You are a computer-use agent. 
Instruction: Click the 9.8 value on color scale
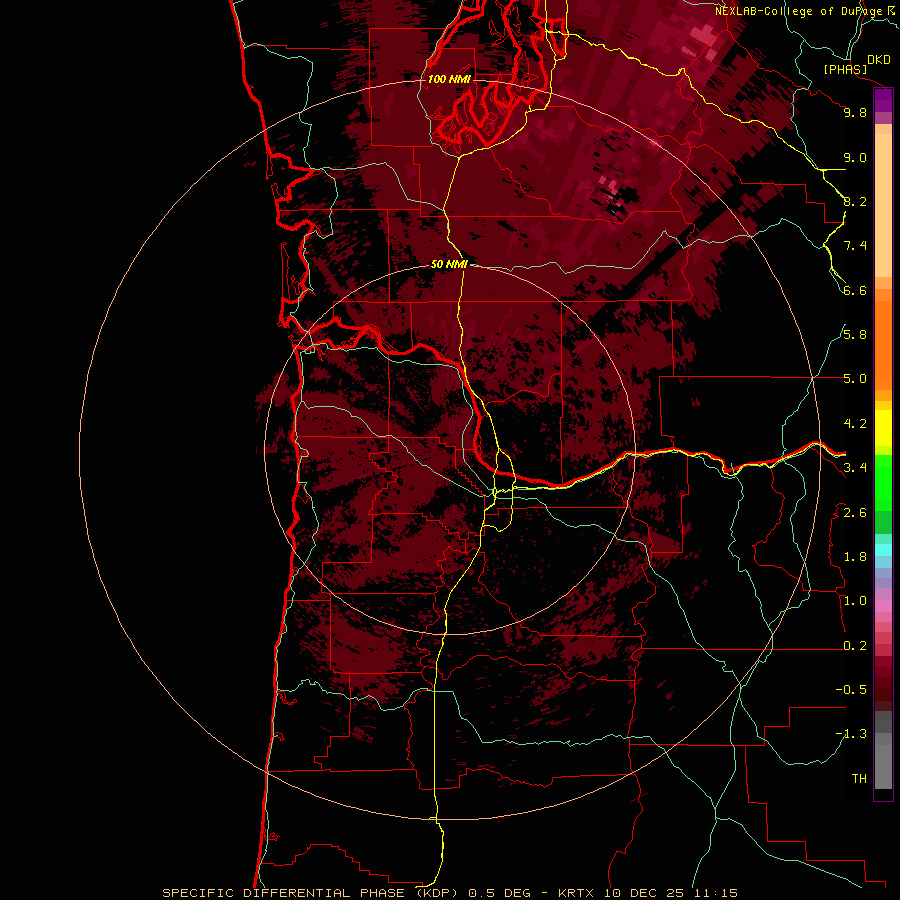855,112
